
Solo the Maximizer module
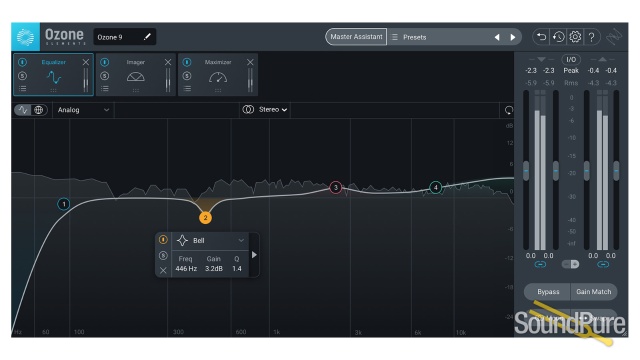(x=187, y=76)
